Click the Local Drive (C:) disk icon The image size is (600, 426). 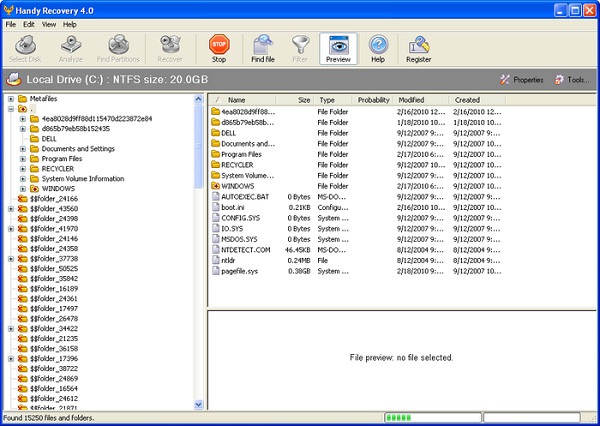14,79
